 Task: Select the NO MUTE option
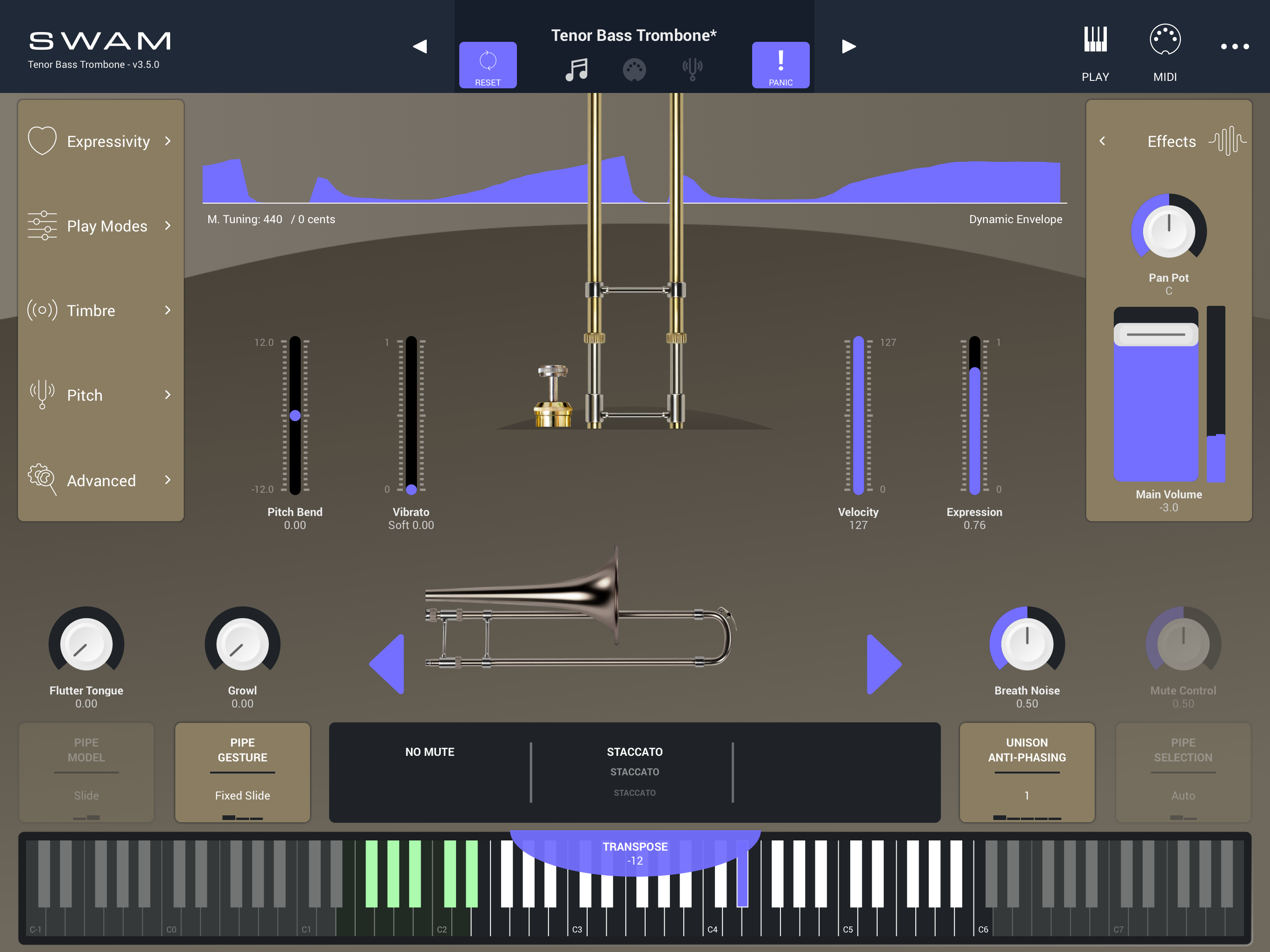click(430, 752)
